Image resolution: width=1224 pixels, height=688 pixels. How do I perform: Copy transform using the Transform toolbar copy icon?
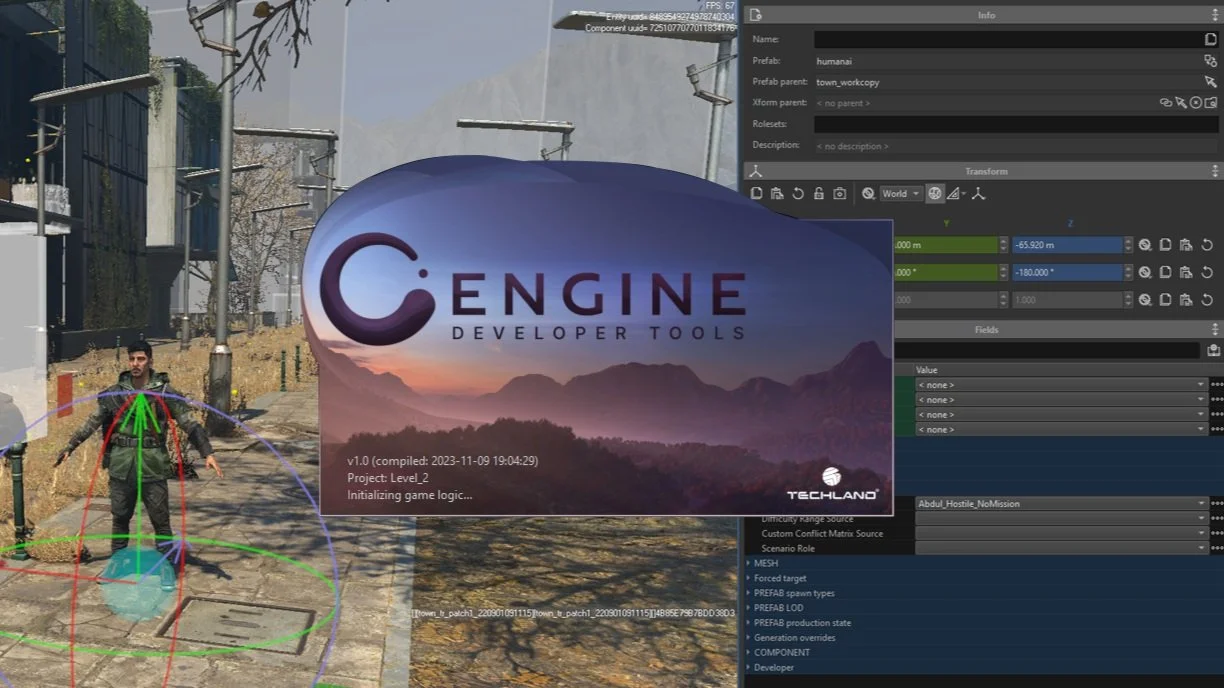pyautogui.click(x=757, y=194)
